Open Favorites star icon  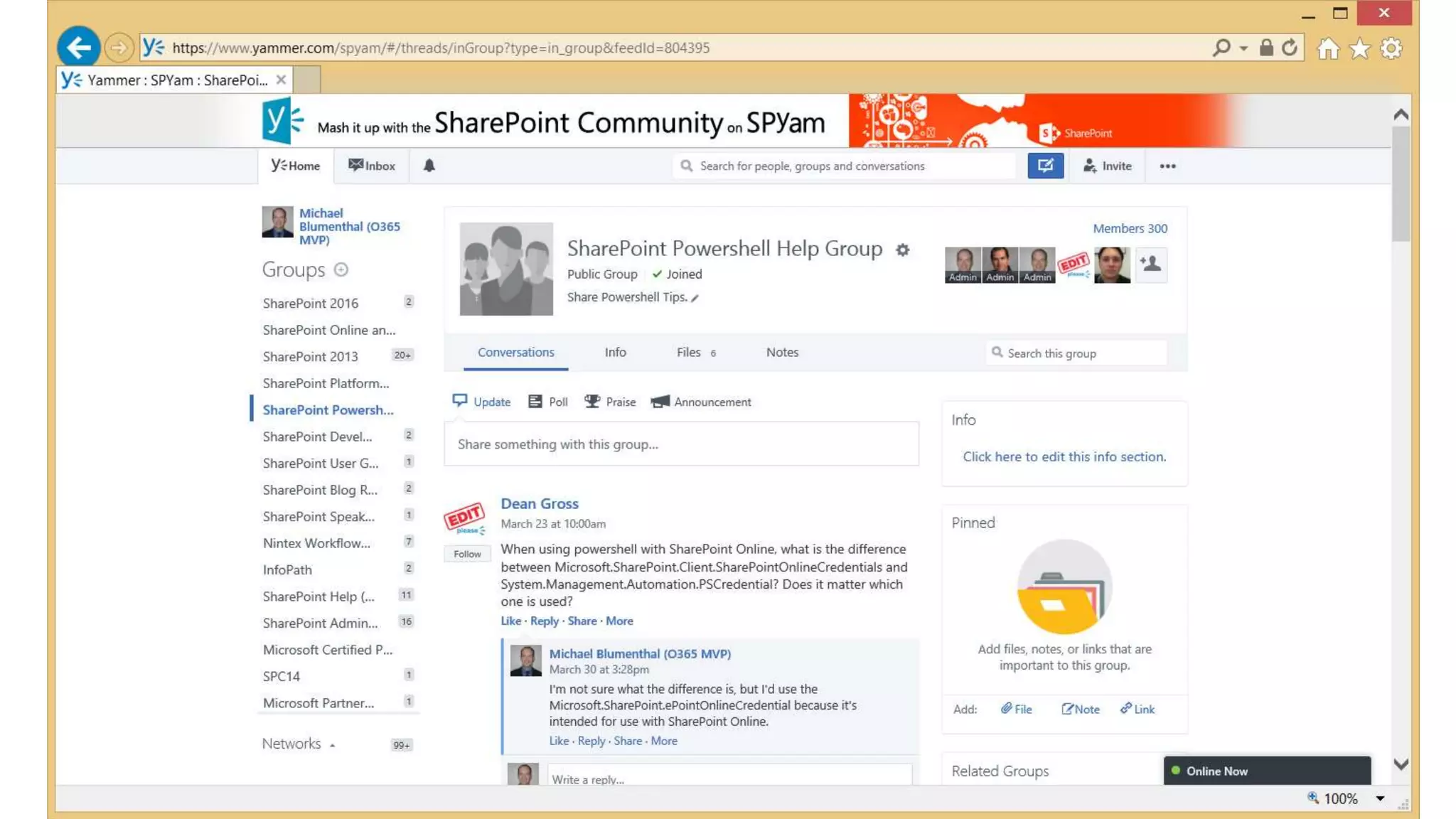click(x=1359, y=48)
